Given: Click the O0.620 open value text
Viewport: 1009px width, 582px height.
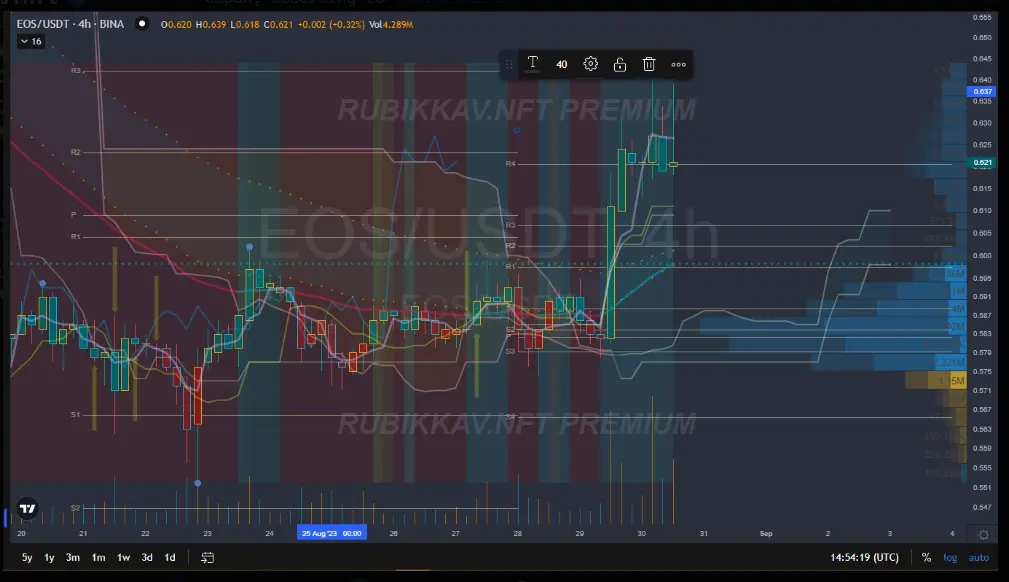Looking at the screenshot, I should tap(176, 24).
